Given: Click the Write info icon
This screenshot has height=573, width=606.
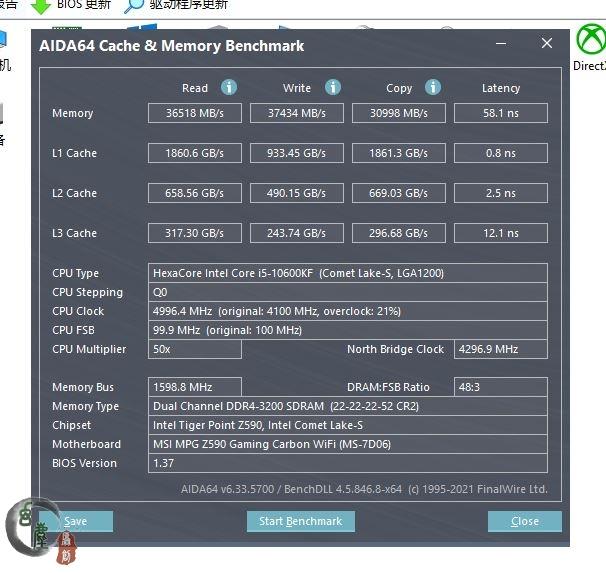Looking at the screenshot, I should point(333,87).
